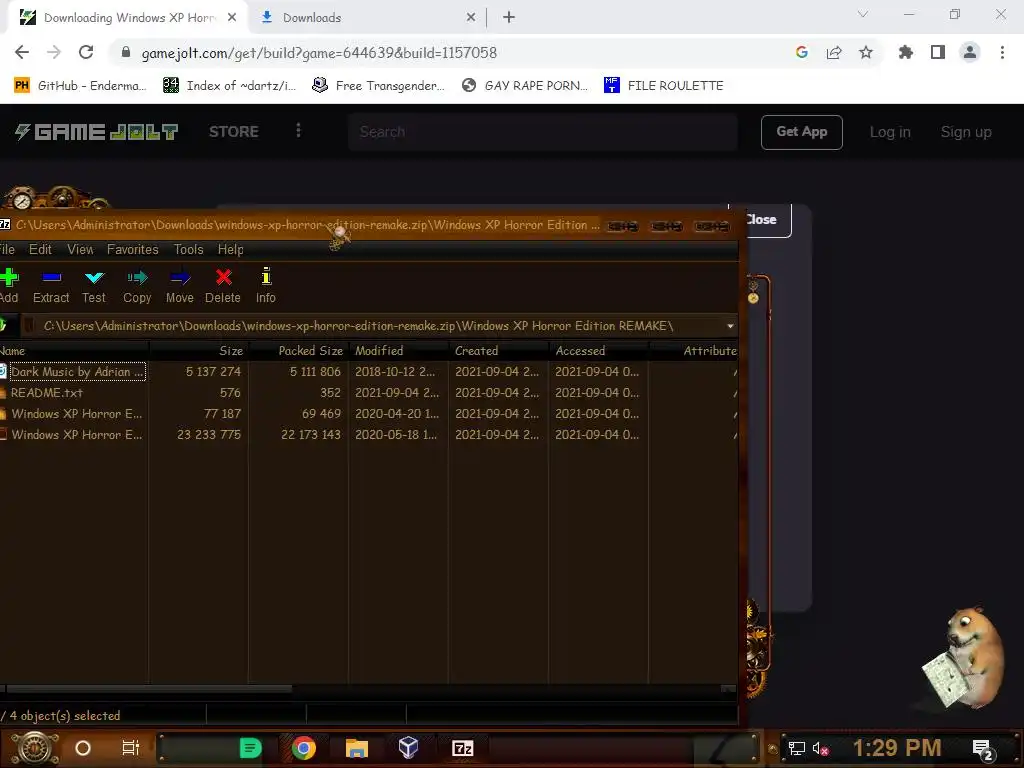Expand the 7-Zip path dropdown arrow
Image resolution: width=1024 pixels, height=768 pixels.
coord(730,326)
